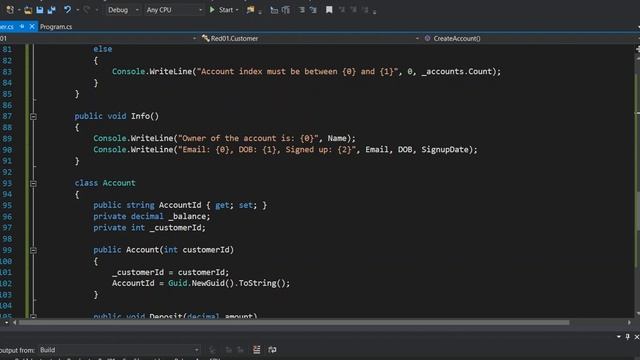The width and height of the screenshot is (640, 360).
Task: Click the horizontal scrollbar thumb of the editor
Action: click(294, 322)
